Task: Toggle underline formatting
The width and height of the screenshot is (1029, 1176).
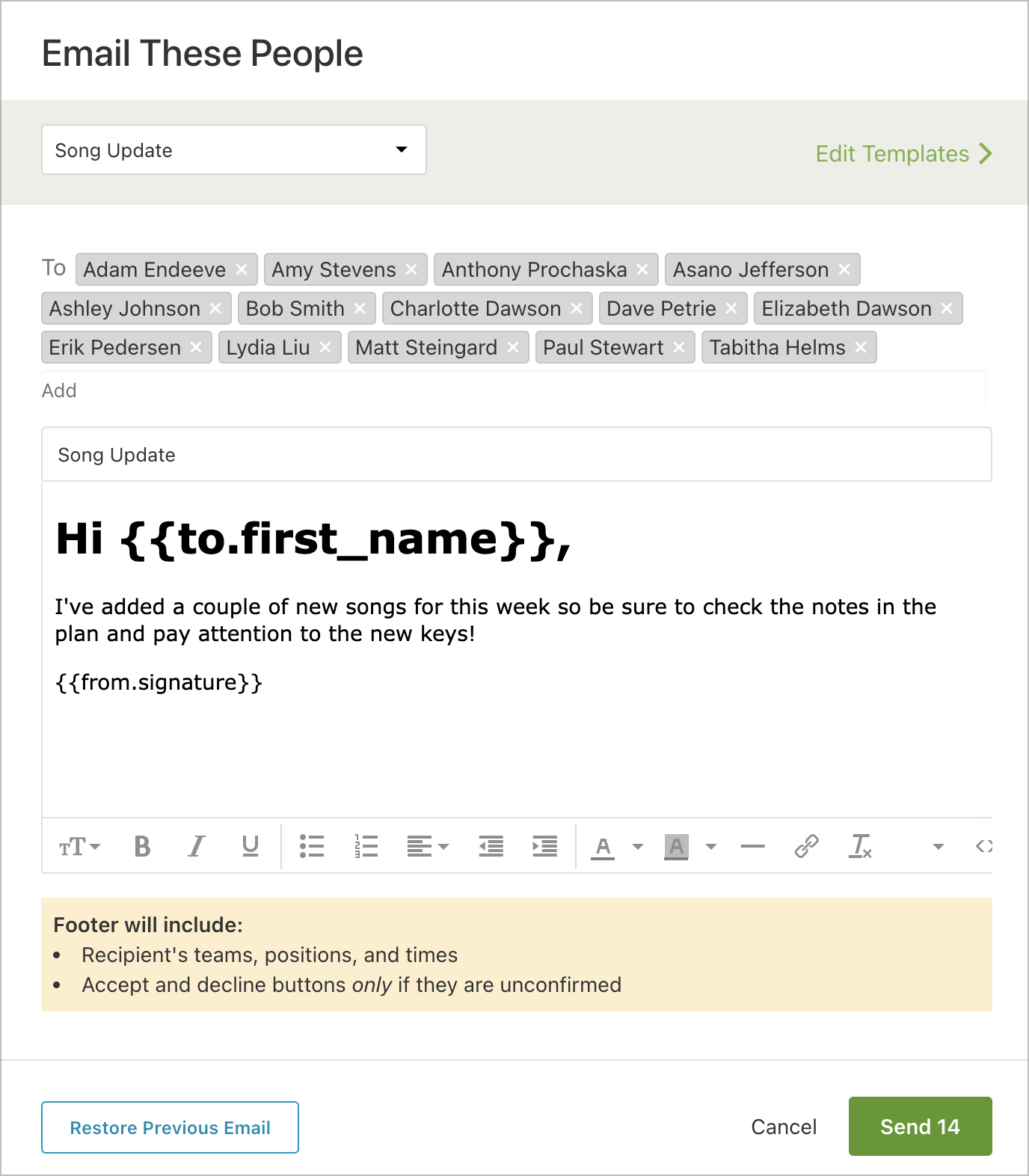Action: 251,847
